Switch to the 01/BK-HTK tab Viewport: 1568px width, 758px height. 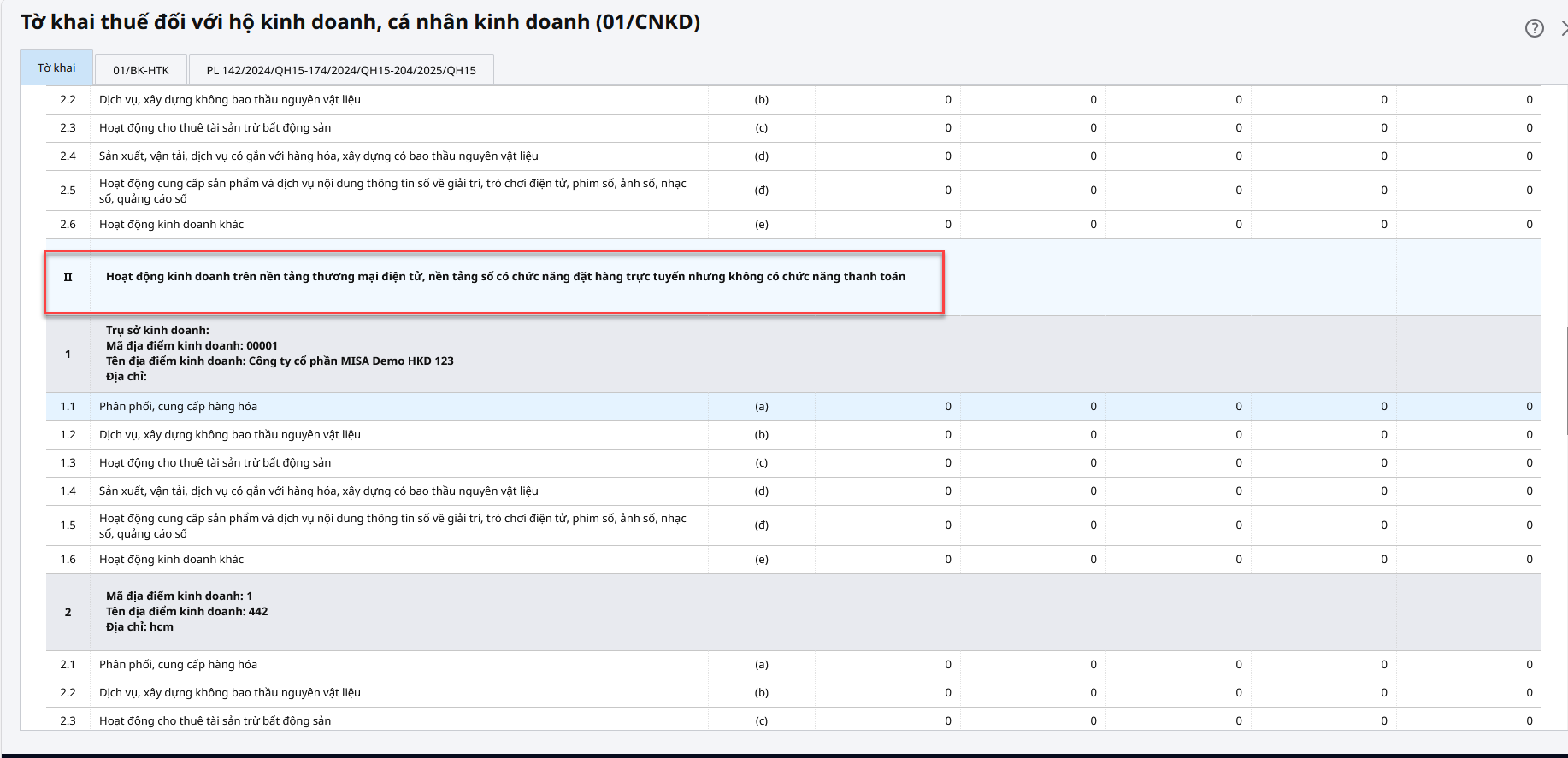click(x=141, y=70)
